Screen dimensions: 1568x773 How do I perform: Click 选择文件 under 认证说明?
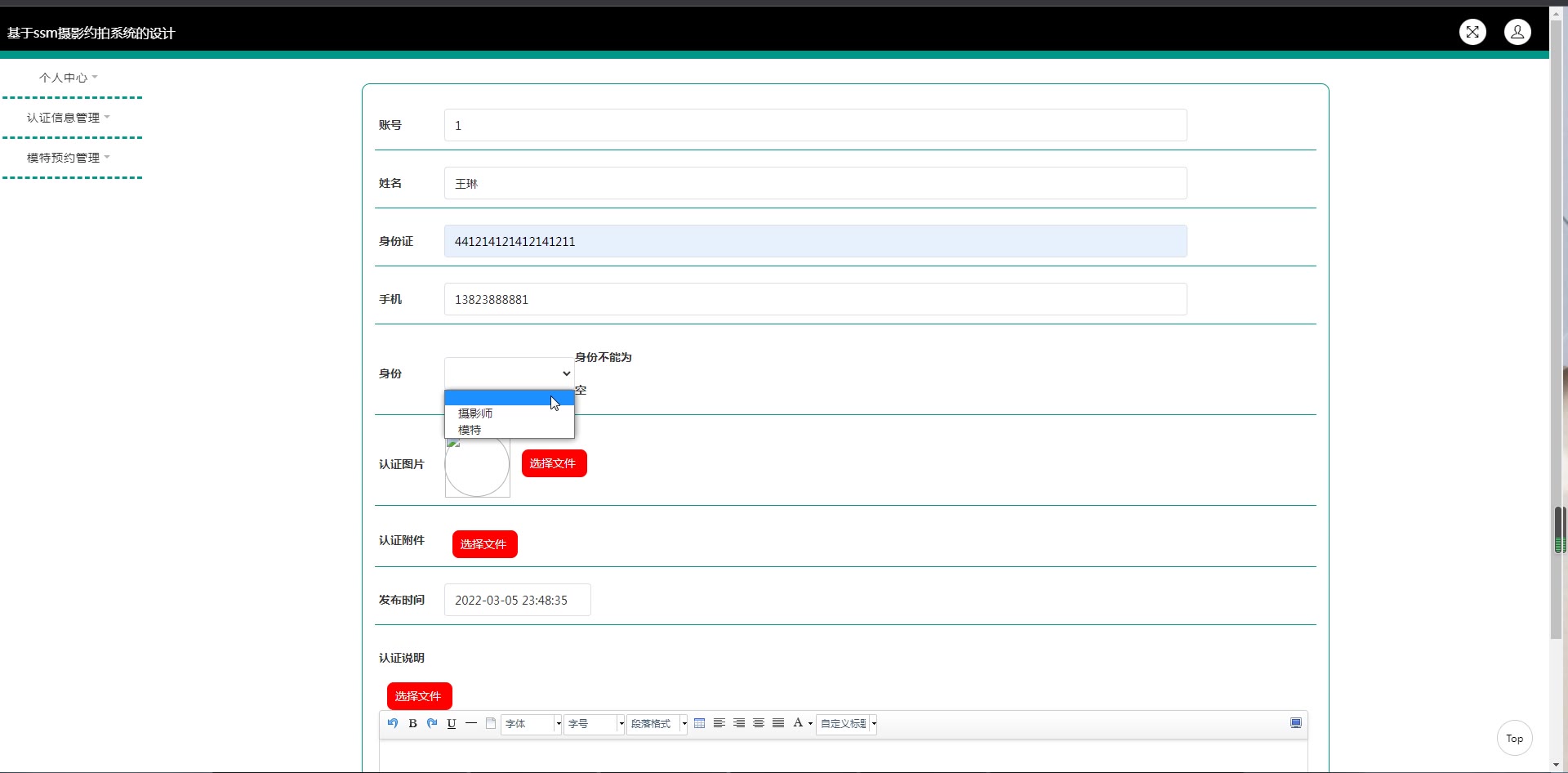420,696
